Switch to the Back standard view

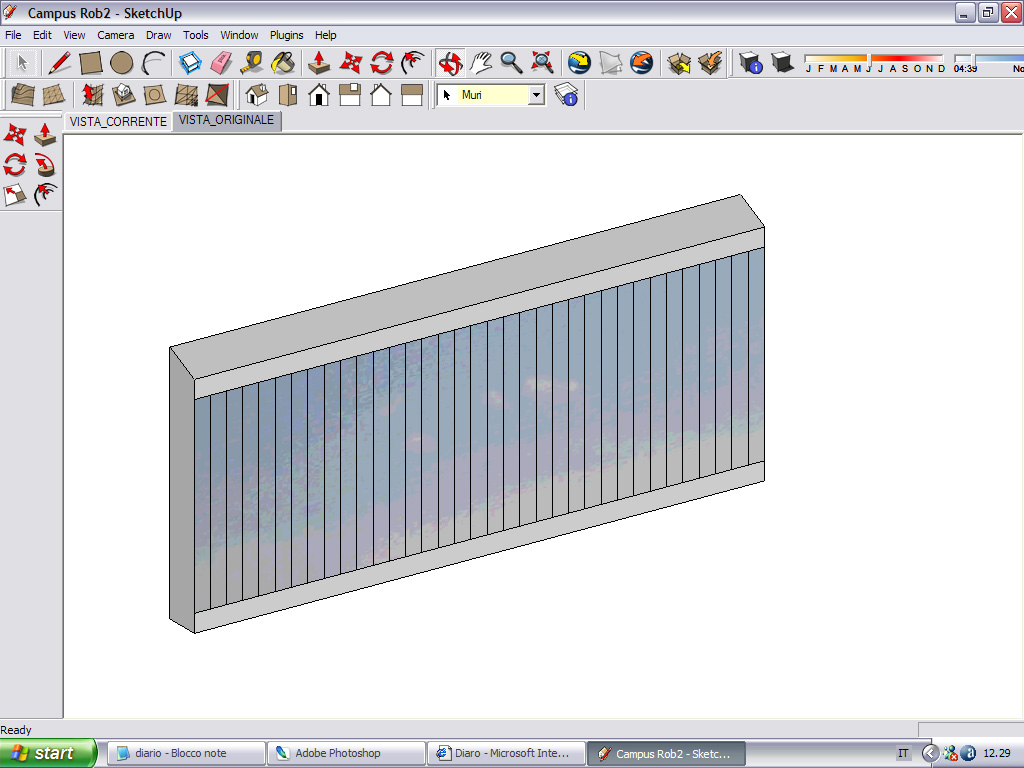pos(381,95)
